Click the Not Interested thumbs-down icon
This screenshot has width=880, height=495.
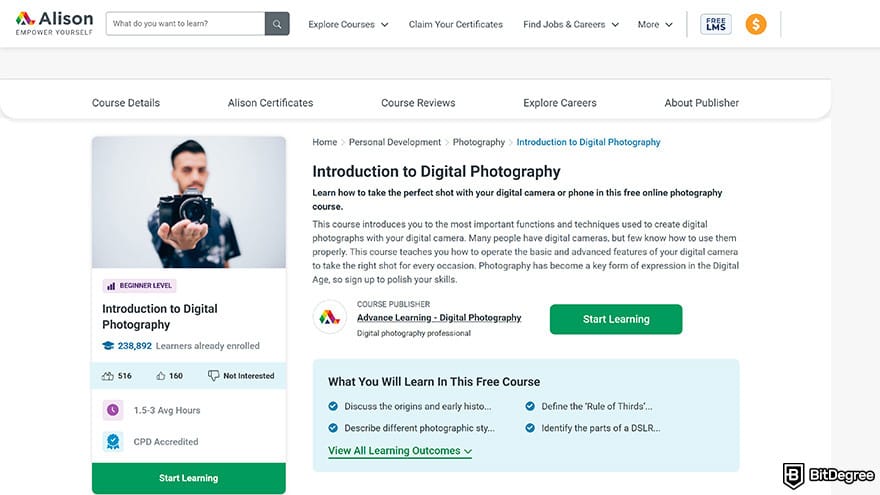point(213,375)
